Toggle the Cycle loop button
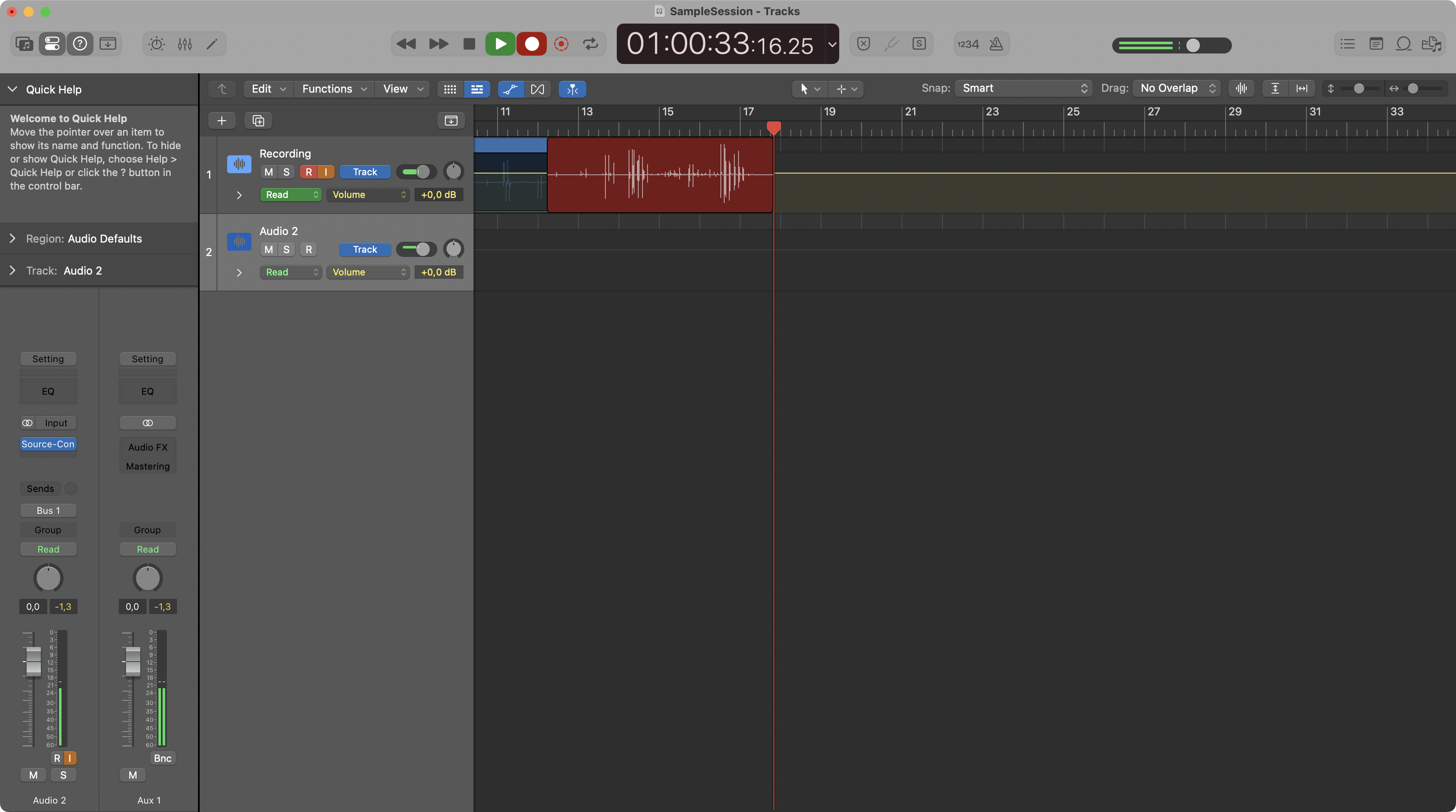Screen dimensions: 1456x812 pos(590,44)
